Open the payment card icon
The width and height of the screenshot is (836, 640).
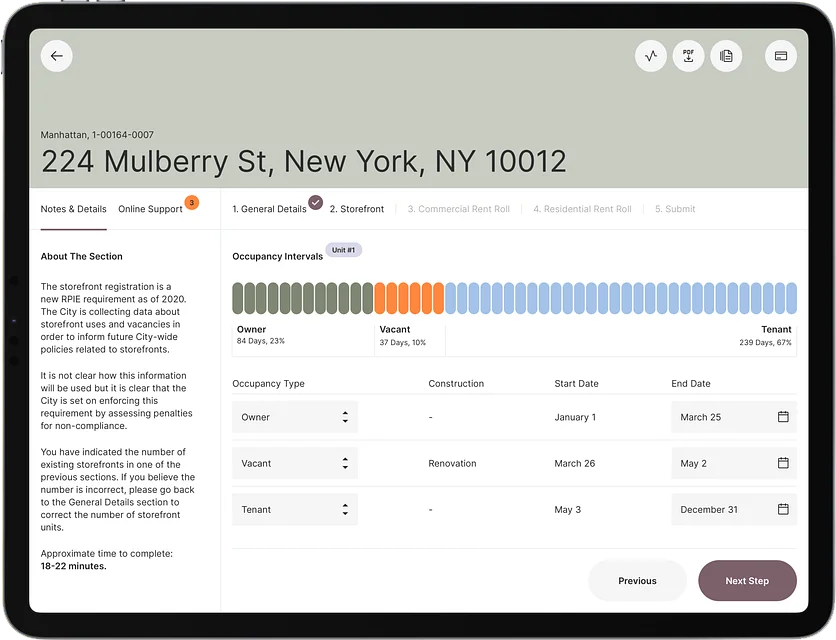tap(781, 56)
